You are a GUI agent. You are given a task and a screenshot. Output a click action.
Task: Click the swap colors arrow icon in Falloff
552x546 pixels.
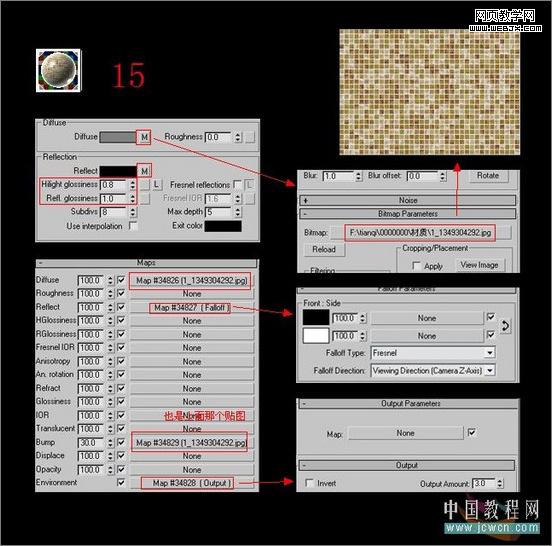pyautogui.click(x=505, y=326)
